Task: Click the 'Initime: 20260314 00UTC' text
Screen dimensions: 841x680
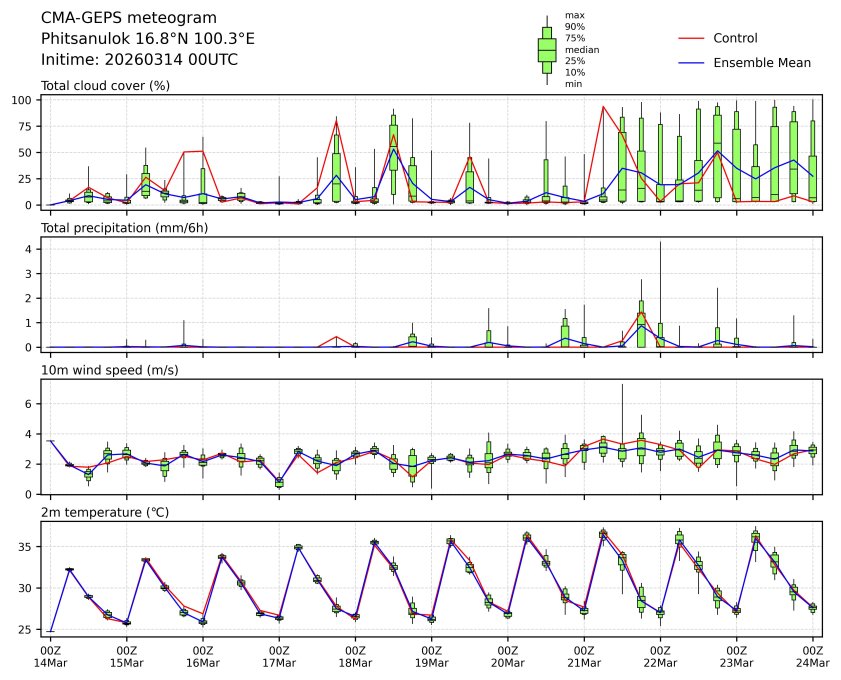Action: [x=139, y=59]
